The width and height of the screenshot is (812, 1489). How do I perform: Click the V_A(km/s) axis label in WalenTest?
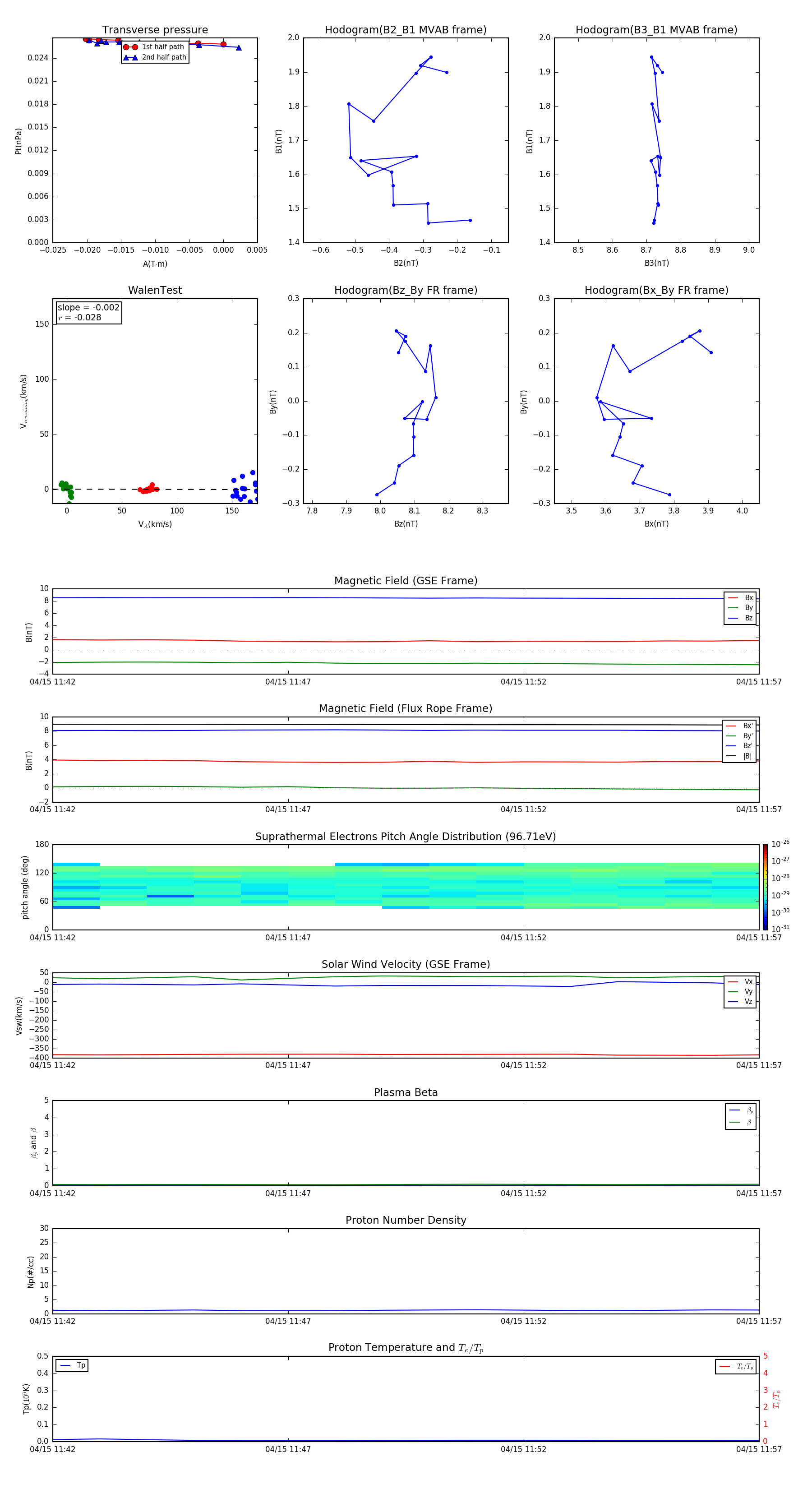click(x=155, y=524)
